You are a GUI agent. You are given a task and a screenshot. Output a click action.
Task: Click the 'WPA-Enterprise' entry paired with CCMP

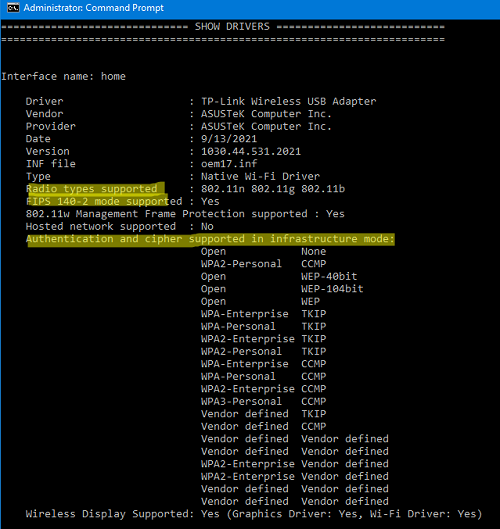pyautogui.click(x=245, y=363)
